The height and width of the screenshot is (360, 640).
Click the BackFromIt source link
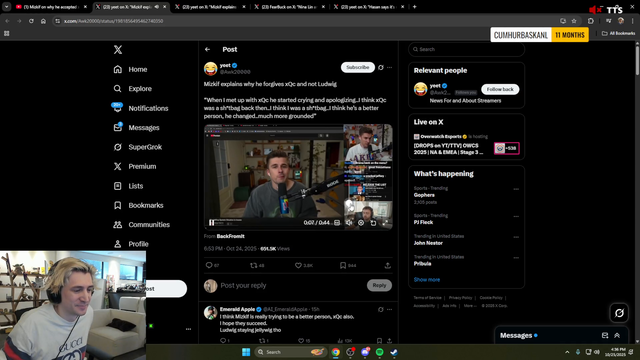[x=231, y=236]
